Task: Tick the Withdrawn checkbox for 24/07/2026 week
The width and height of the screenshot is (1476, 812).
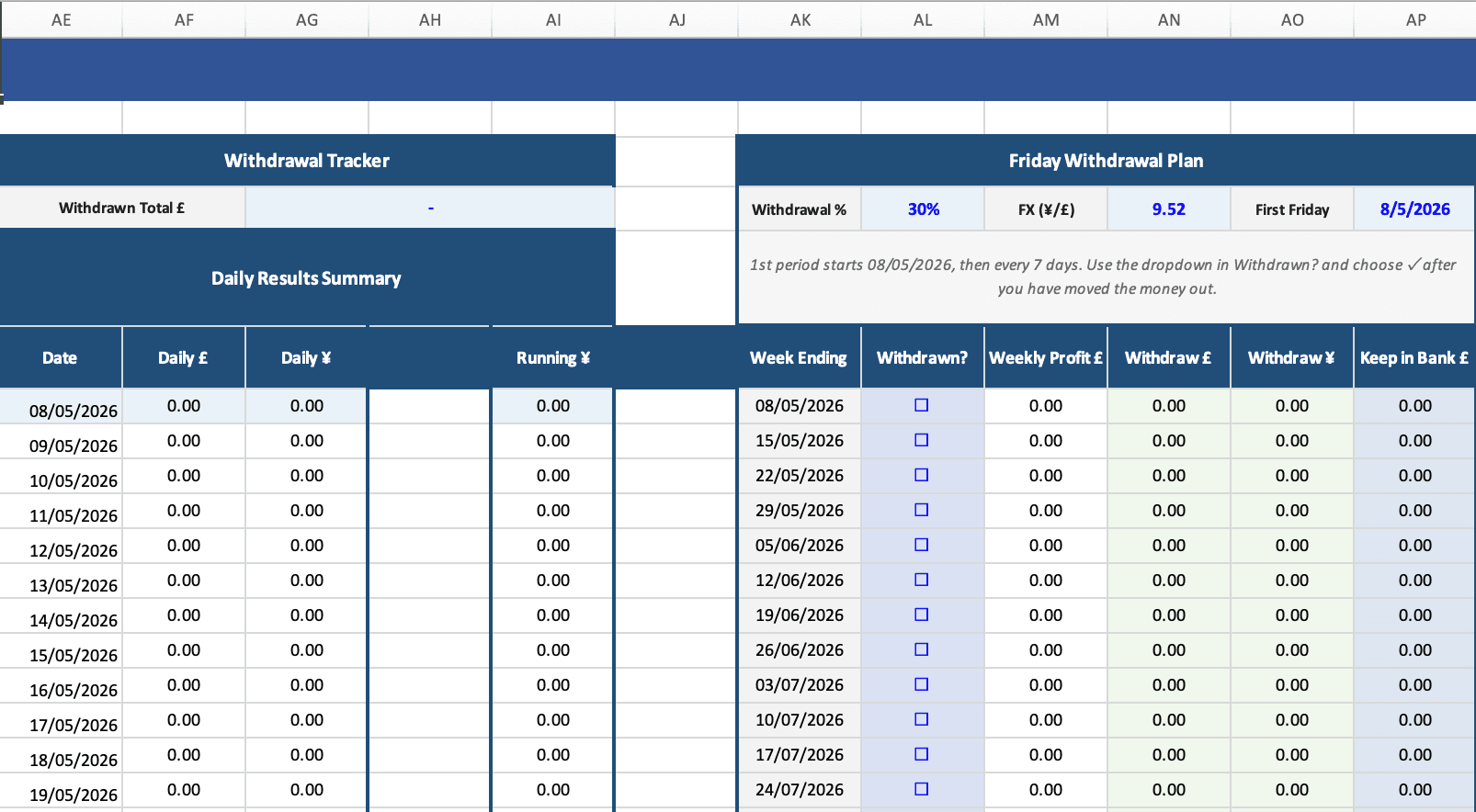Action: 922,789
